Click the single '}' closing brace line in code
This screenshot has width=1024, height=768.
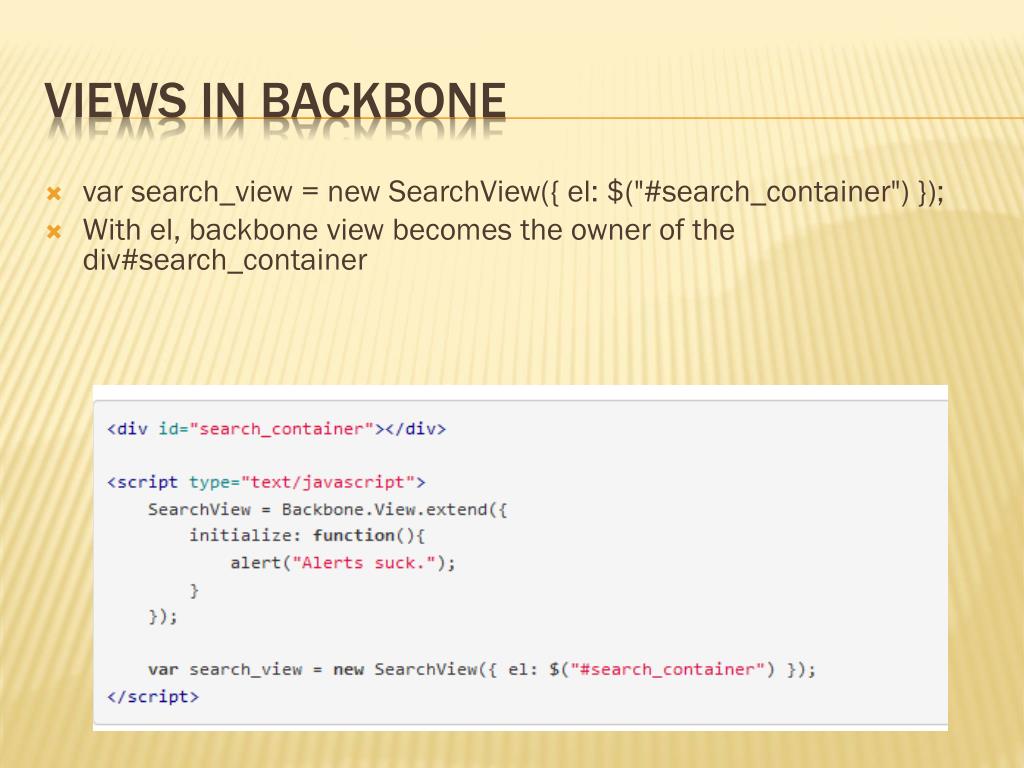(194, 590)
